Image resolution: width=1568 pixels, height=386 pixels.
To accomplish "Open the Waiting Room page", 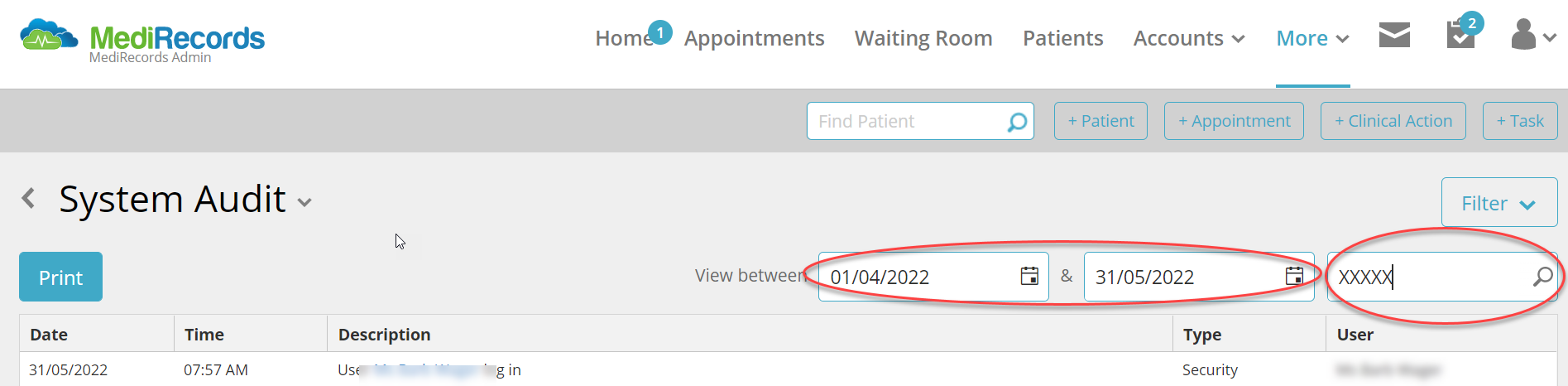I will (923, 38).
